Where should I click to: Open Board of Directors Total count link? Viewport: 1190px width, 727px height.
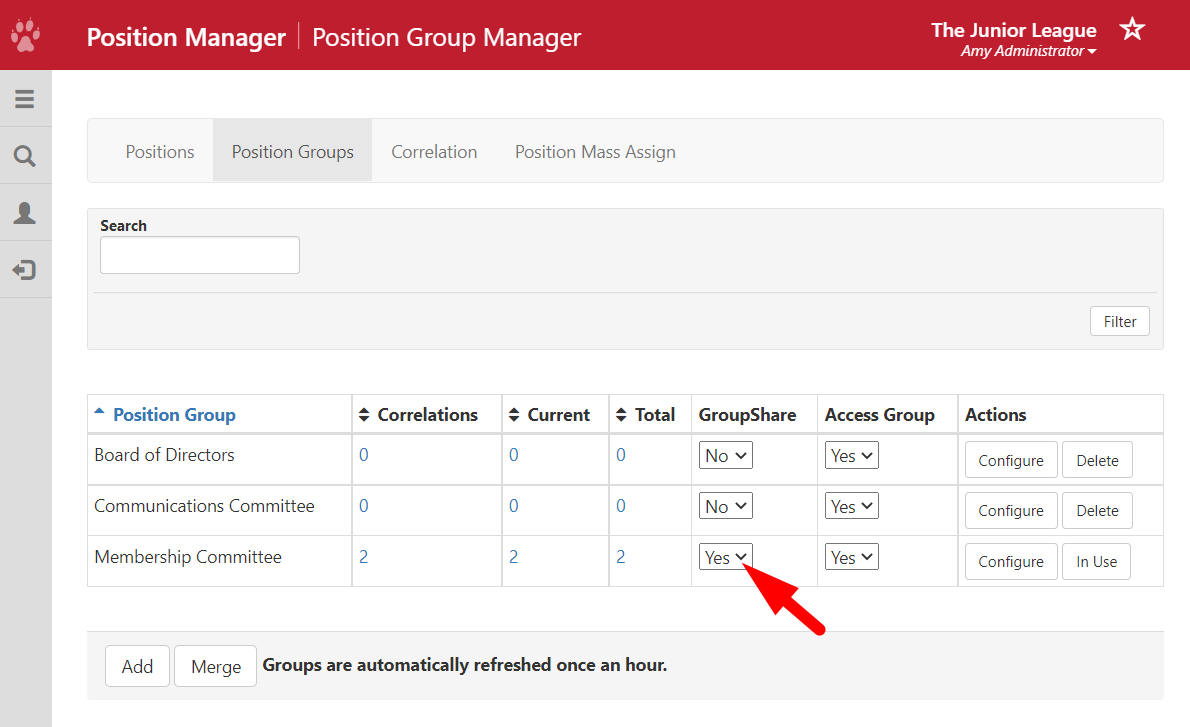coord(621,455)
